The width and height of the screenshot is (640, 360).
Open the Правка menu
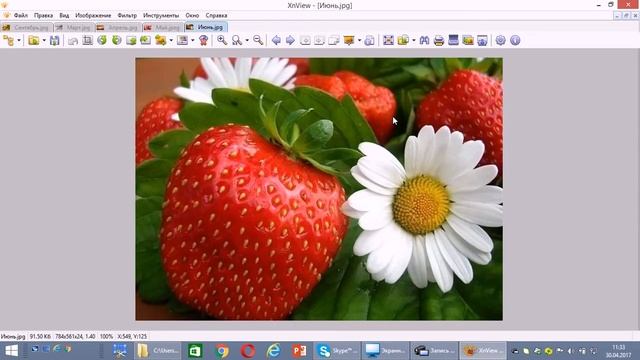pyautogui.click(x=43, y=16)
